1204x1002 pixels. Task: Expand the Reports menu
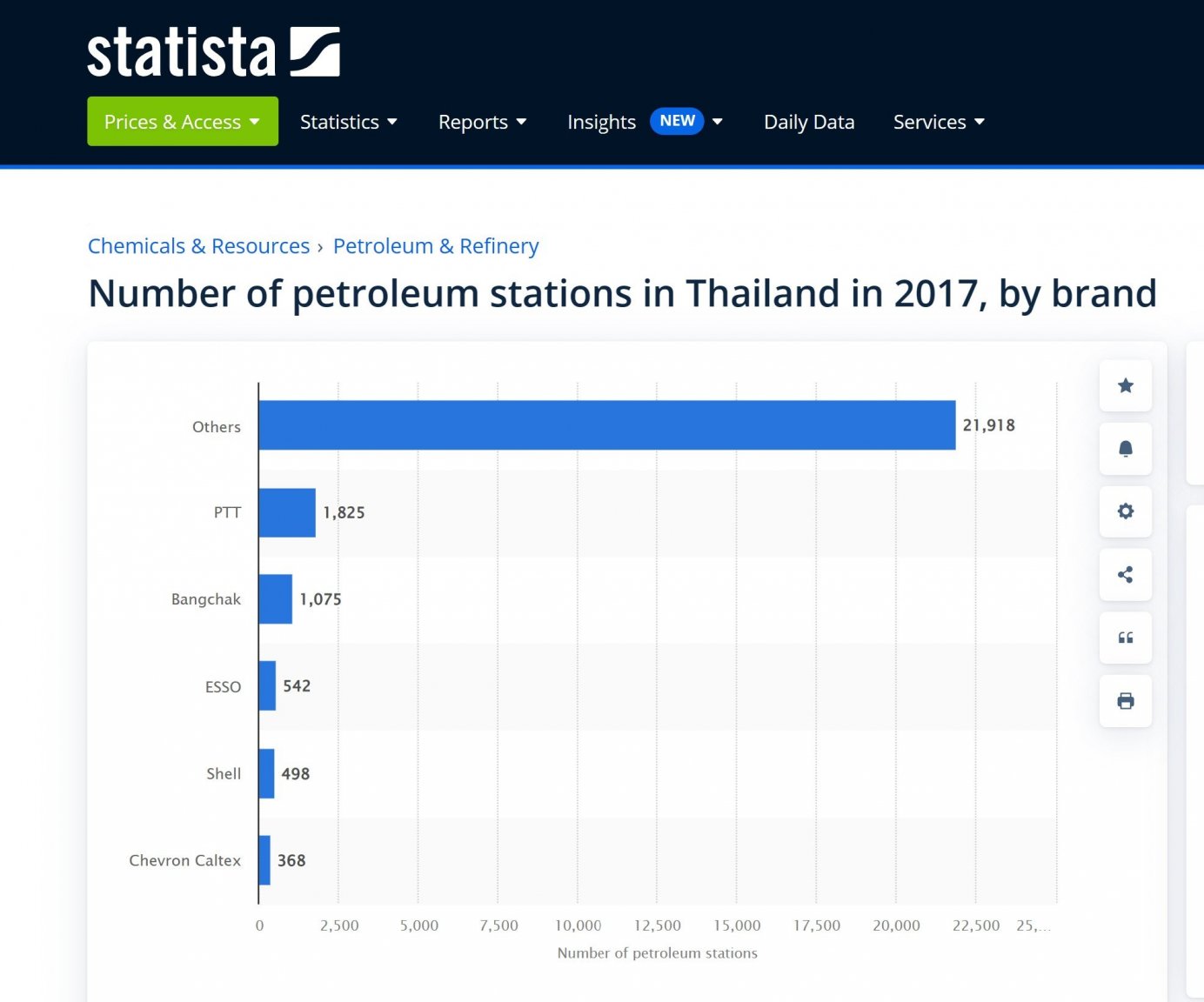482,122
